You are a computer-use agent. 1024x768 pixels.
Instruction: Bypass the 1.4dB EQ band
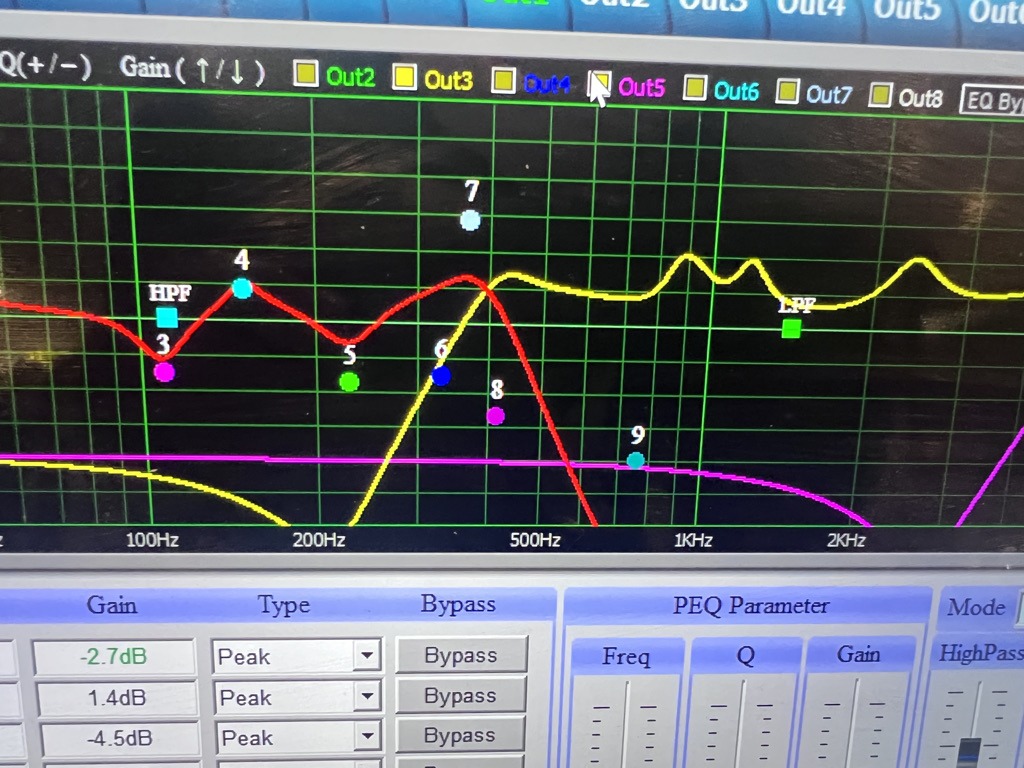[x=461, y=696]
